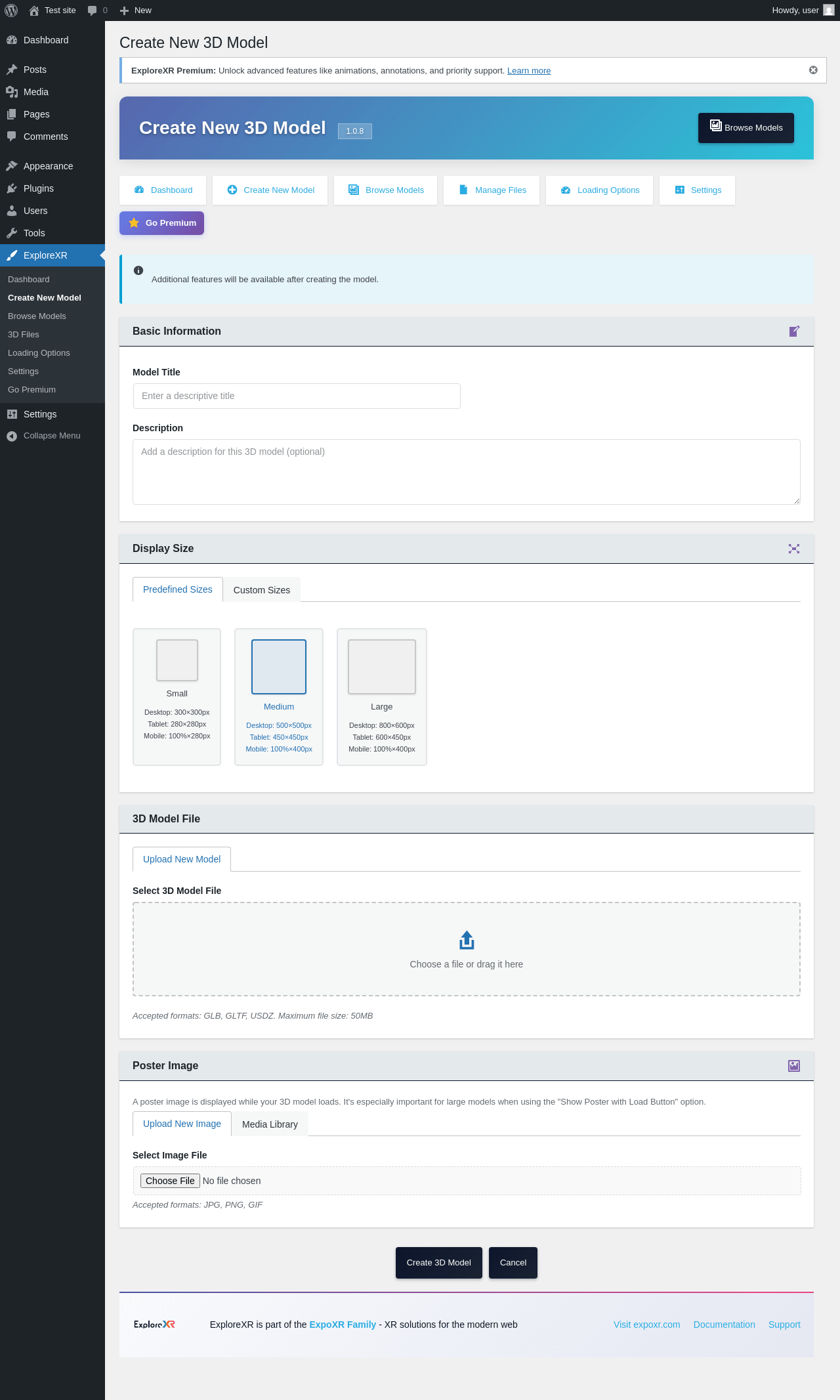Click the WordPress logo in admin bar
Screen dimensions: 840x1400
coord(11,11)
